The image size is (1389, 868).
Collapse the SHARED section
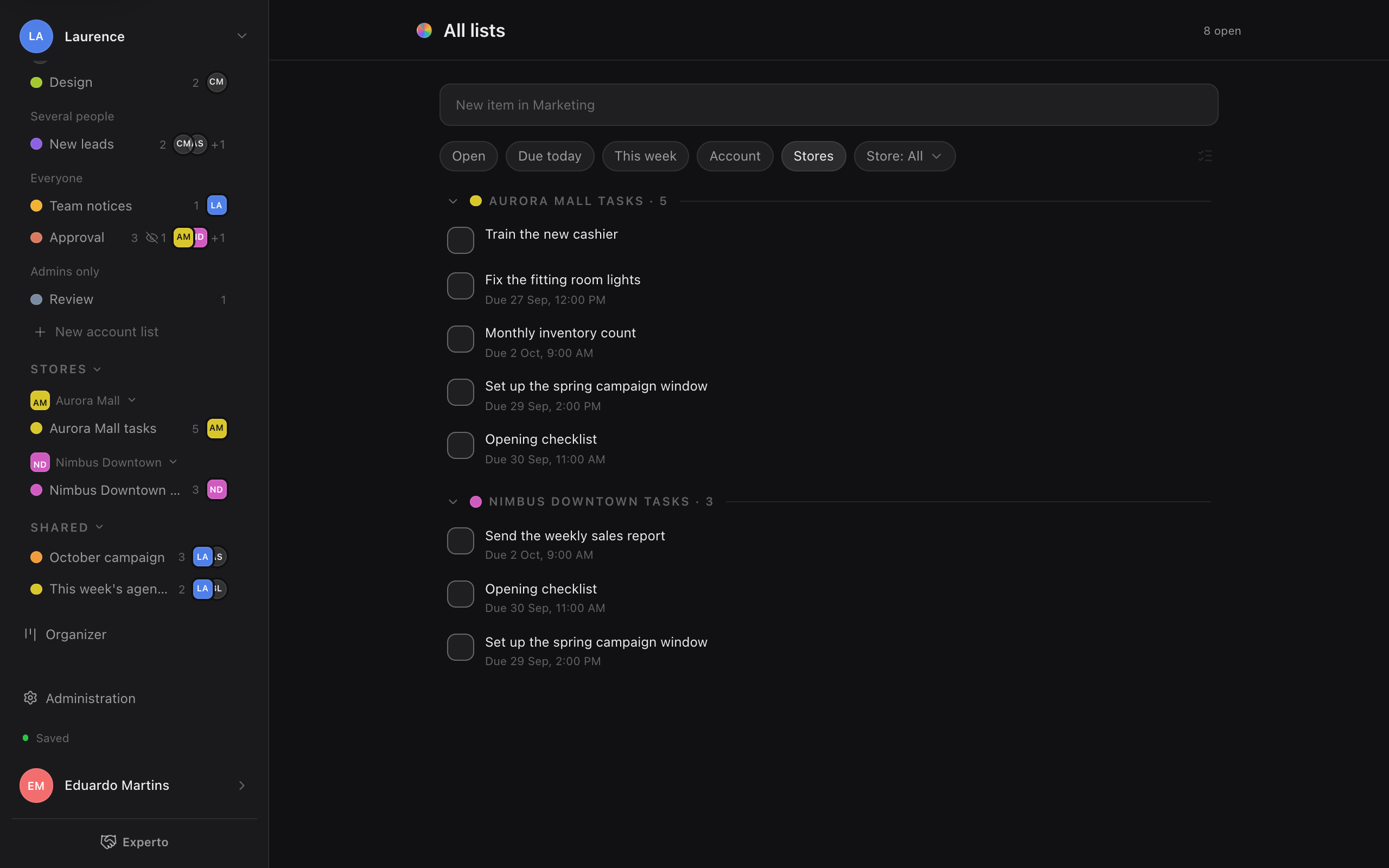point(99,527)
